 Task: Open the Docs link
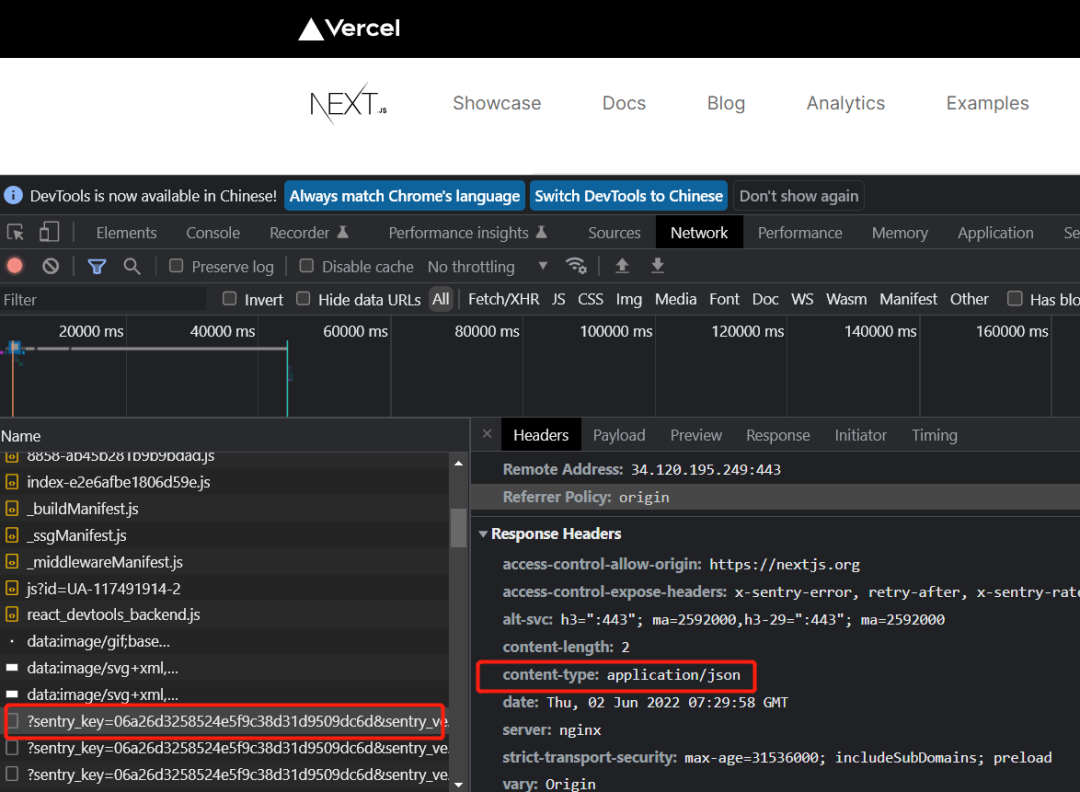624,103
